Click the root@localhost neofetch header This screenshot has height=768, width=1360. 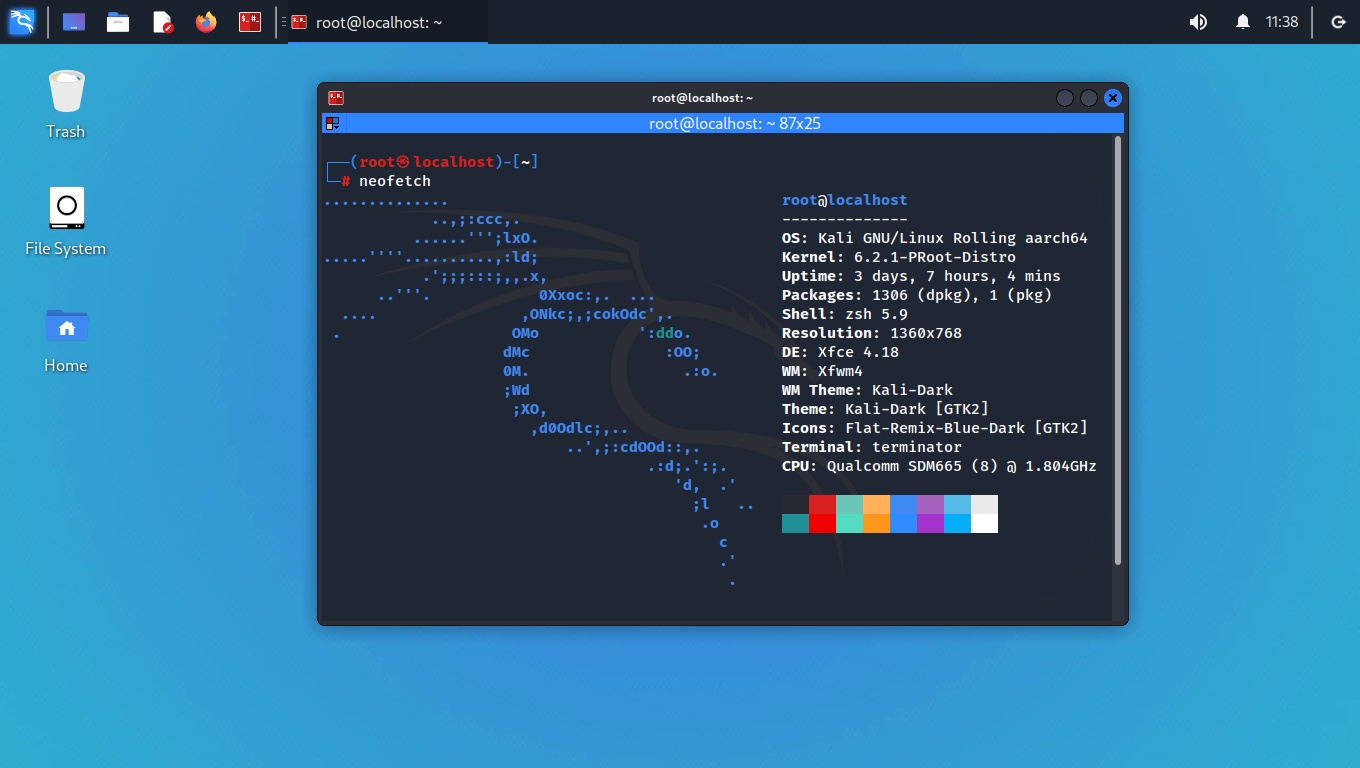click(845, 200)
